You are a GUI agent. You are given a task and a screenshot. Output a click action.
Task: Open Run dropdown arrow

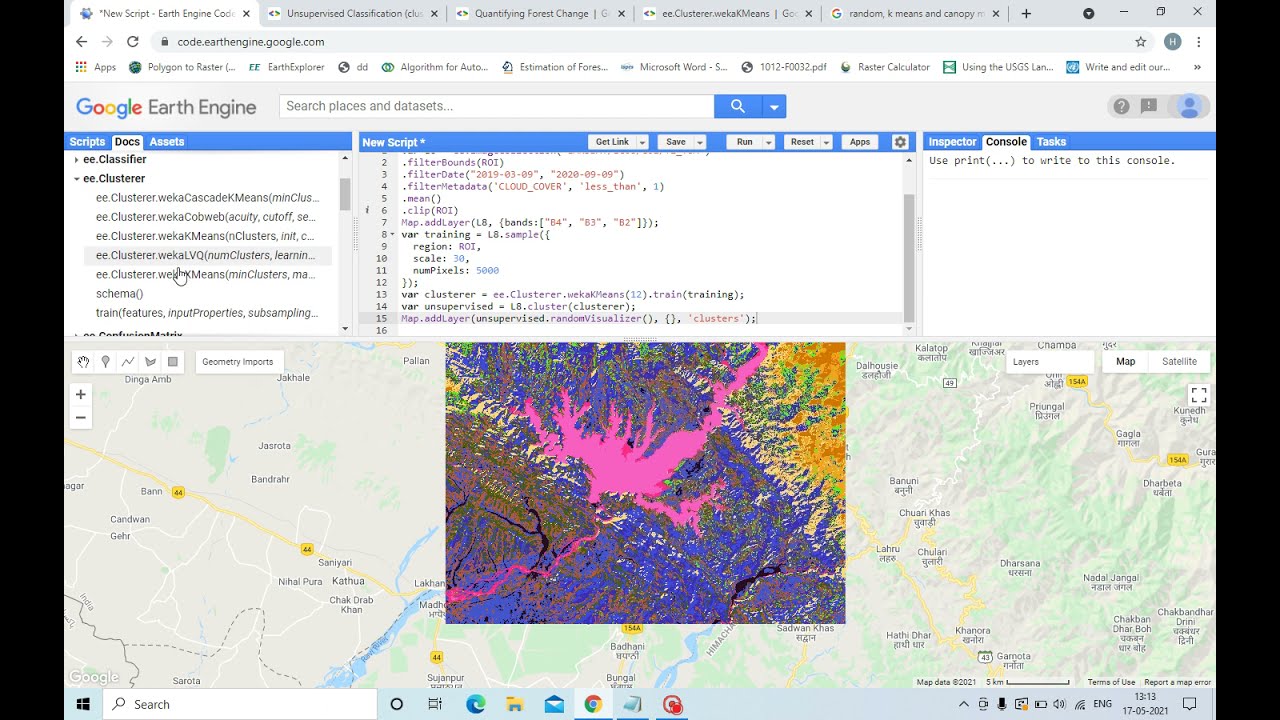[x=768, y=142]
